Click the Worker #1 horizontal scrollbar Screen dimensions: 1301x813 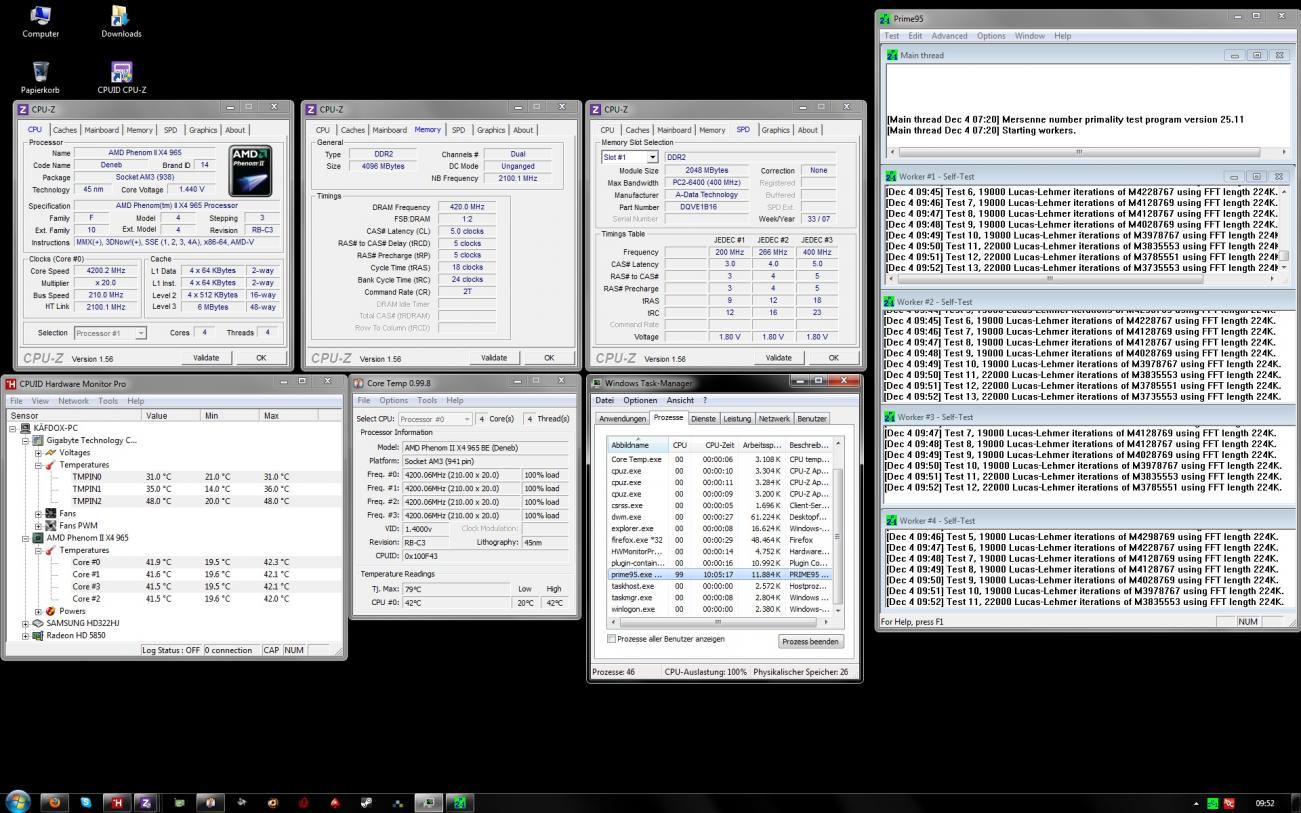[x=1081, y=278]
